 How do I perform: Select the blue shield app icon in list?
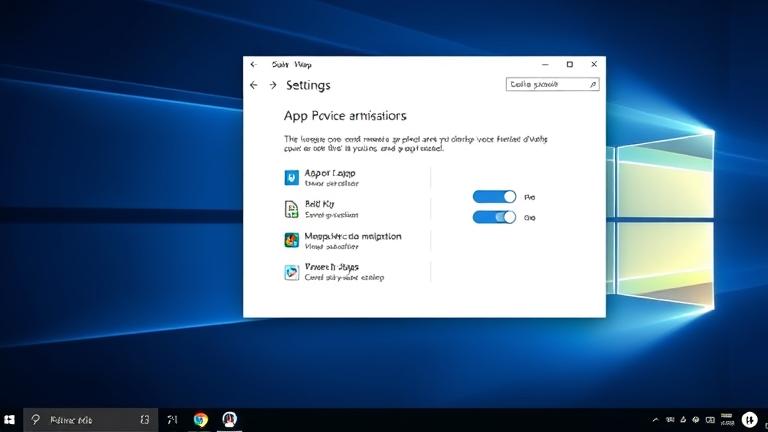(x=291, y=177)
